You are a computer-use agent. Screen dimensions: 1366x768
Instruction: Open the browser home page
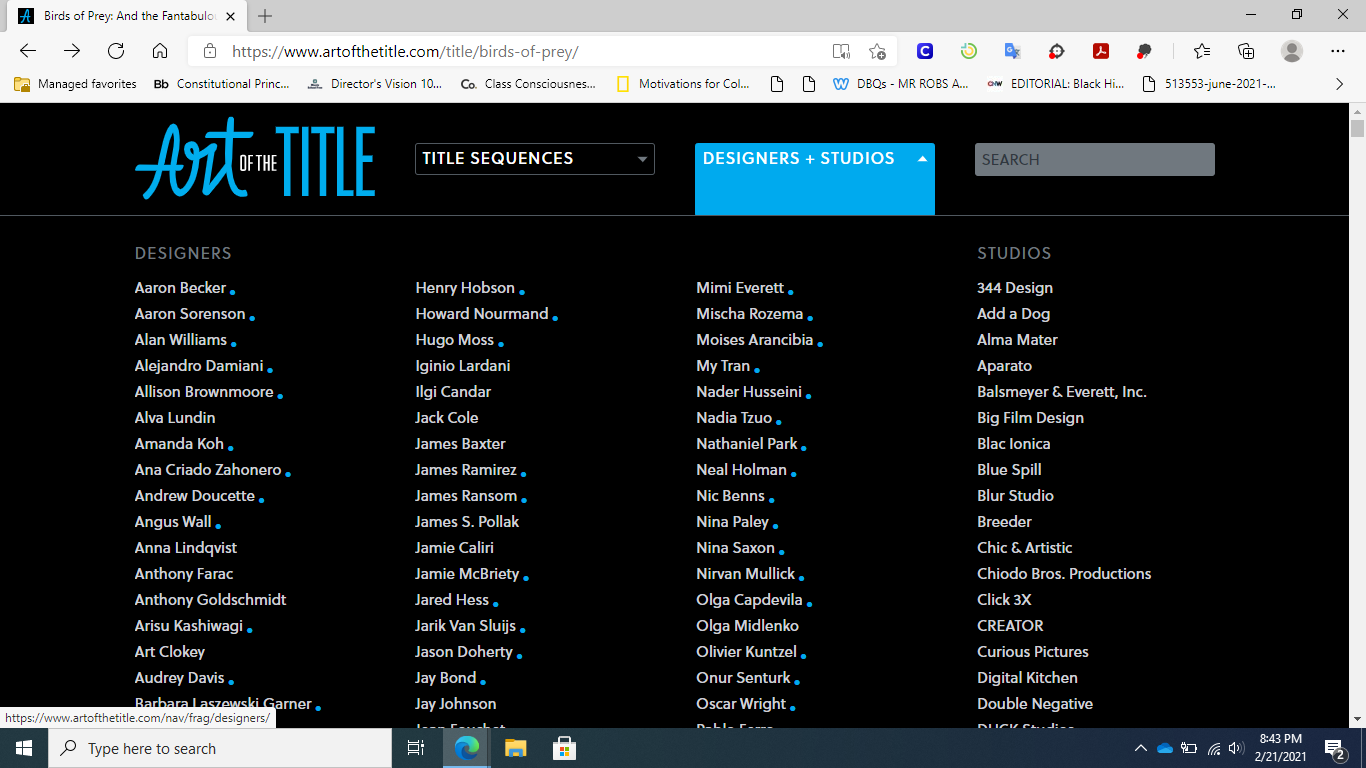[160, 51]
